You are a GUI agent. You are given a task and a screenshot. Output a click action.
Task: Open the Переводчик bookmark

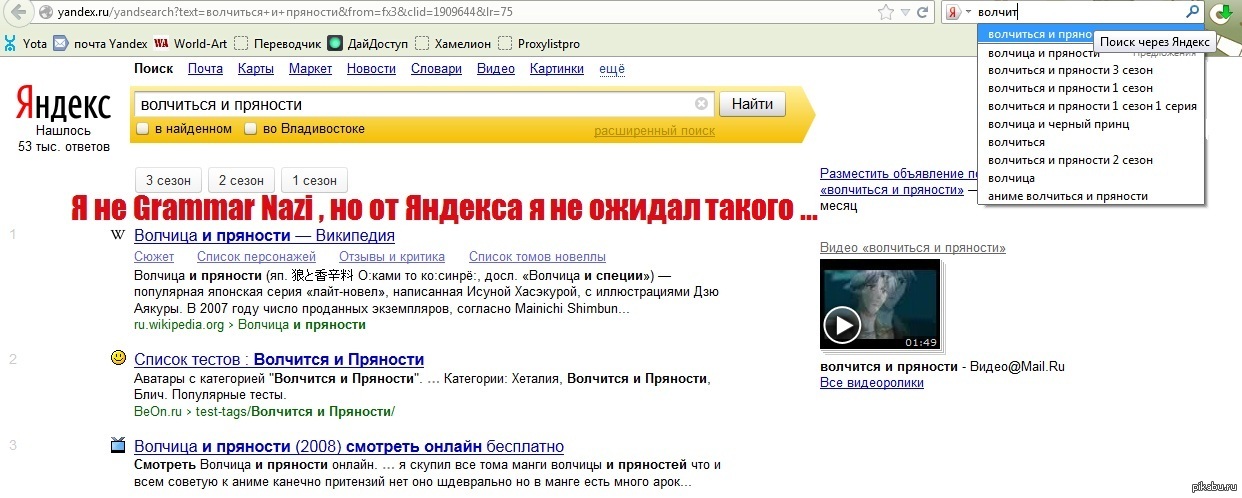pyautogui.click(x=278, y=43)
